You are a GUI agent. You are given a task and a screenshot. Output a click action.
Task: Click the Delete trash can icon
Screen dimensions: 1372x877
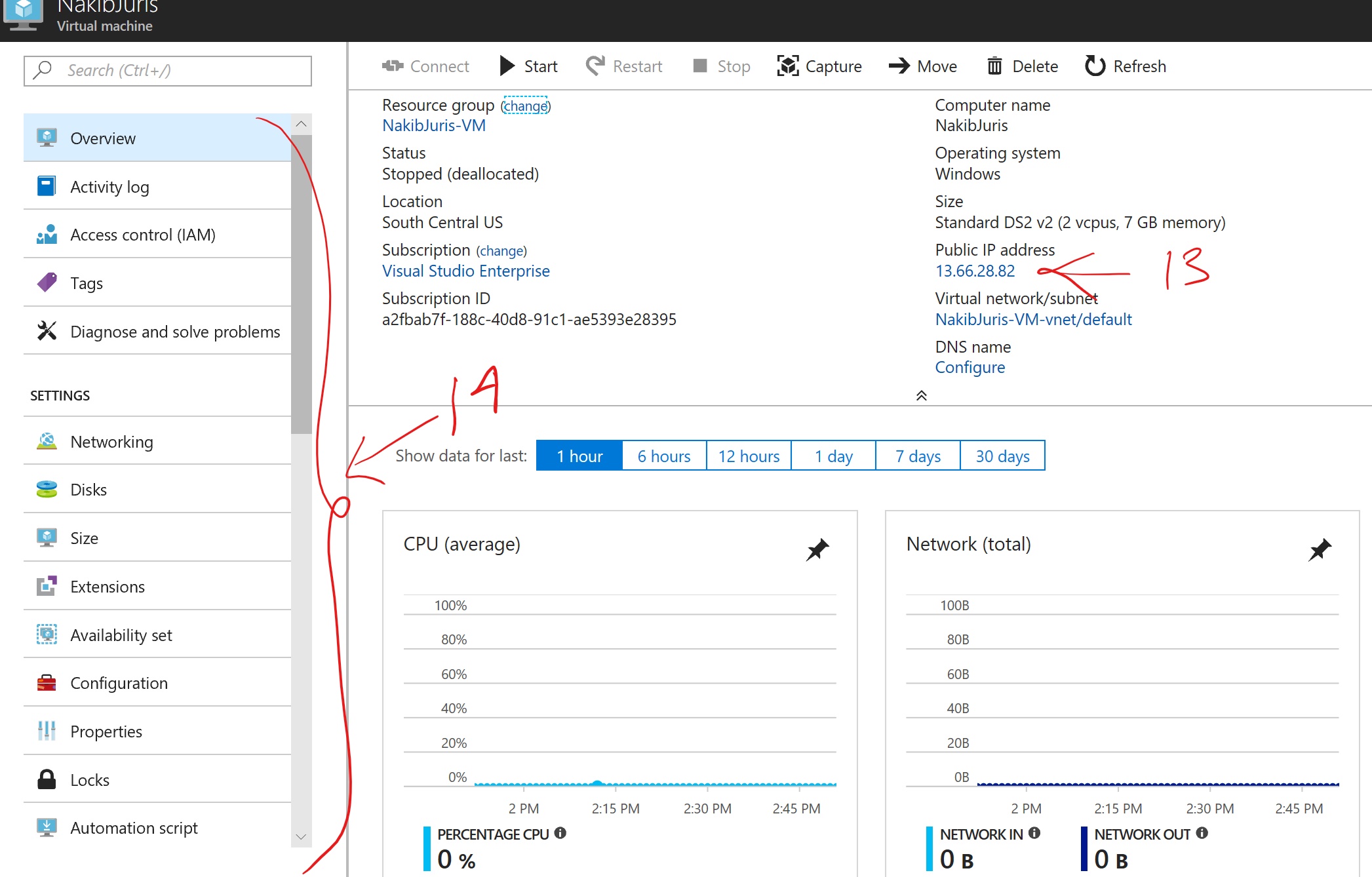click(x=994, y=66)
